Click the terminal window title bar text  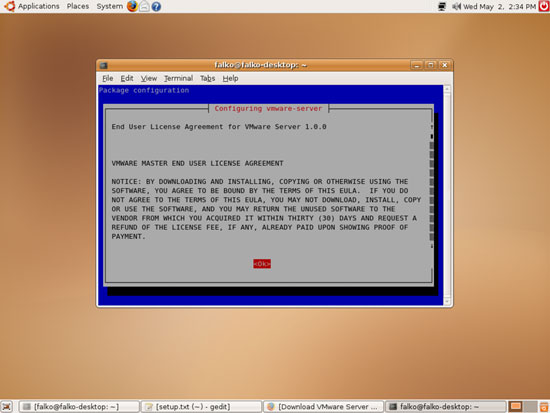(261, 65)
